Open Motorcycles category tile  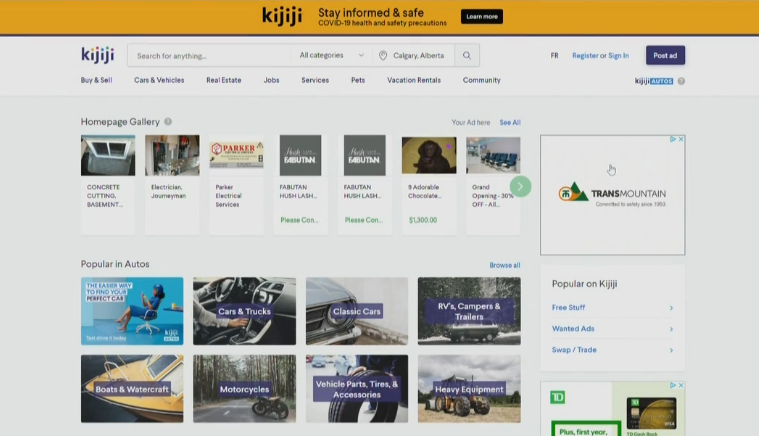(x=244, y=389)
